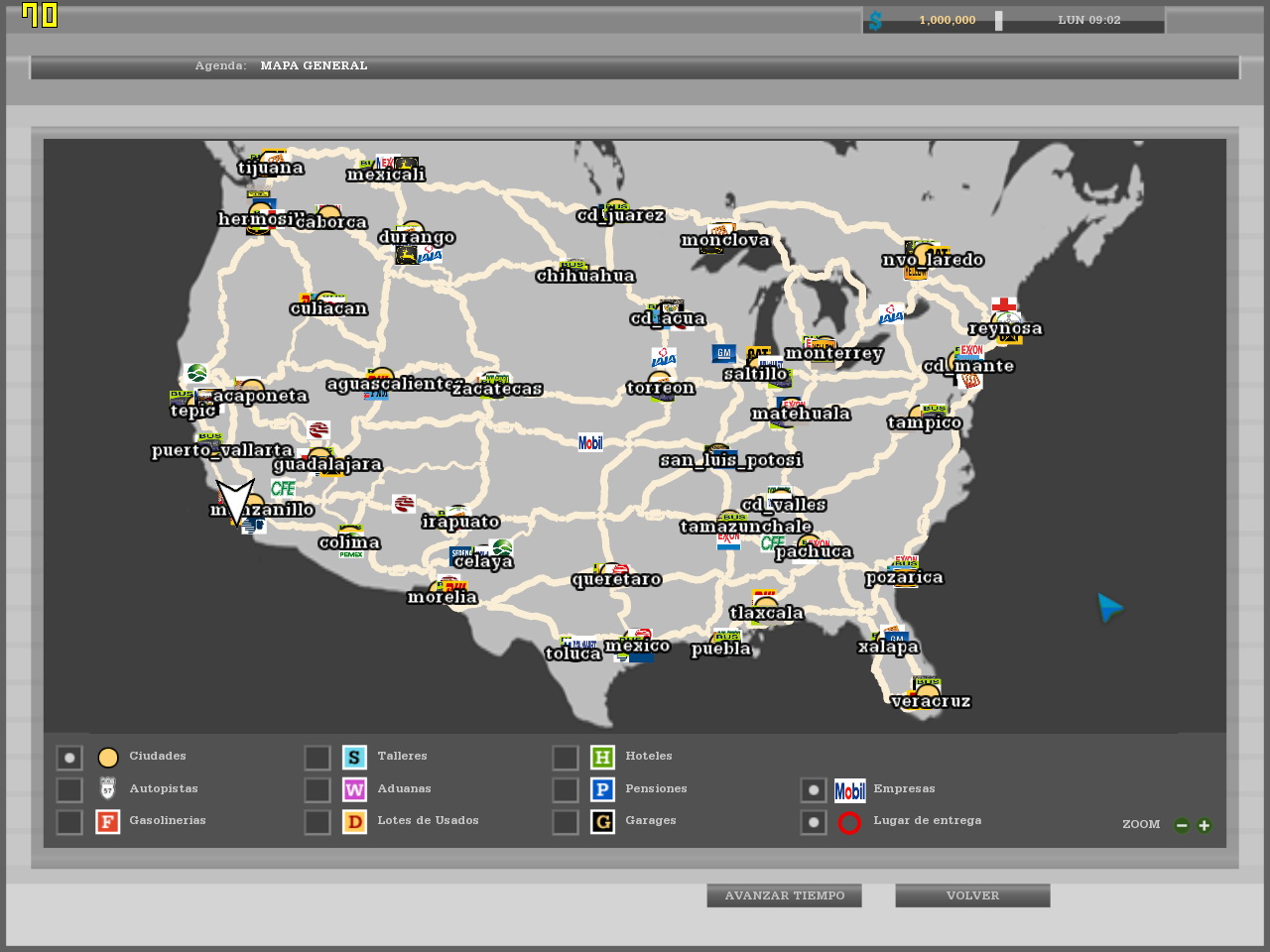The image size is (1270, 952).
Task: Show Aduanas on the map
Action: coord(317,790)
